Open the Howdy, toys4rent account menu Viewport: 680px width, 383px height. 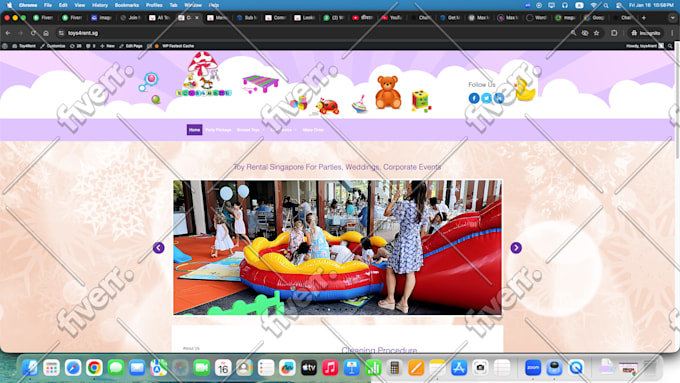pyautogui.click(x=644, y=46)
